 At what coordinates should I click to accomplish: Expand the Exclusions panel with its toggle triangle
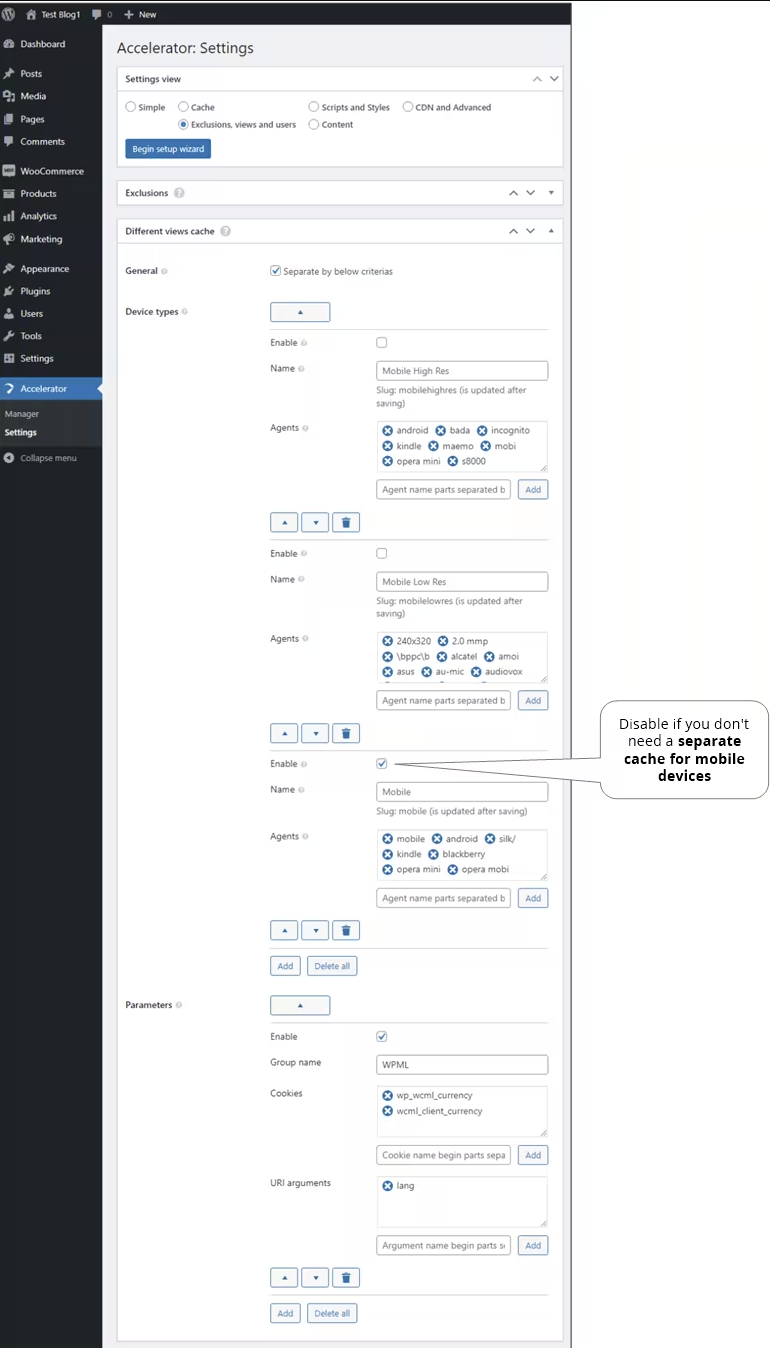(551, 192)
